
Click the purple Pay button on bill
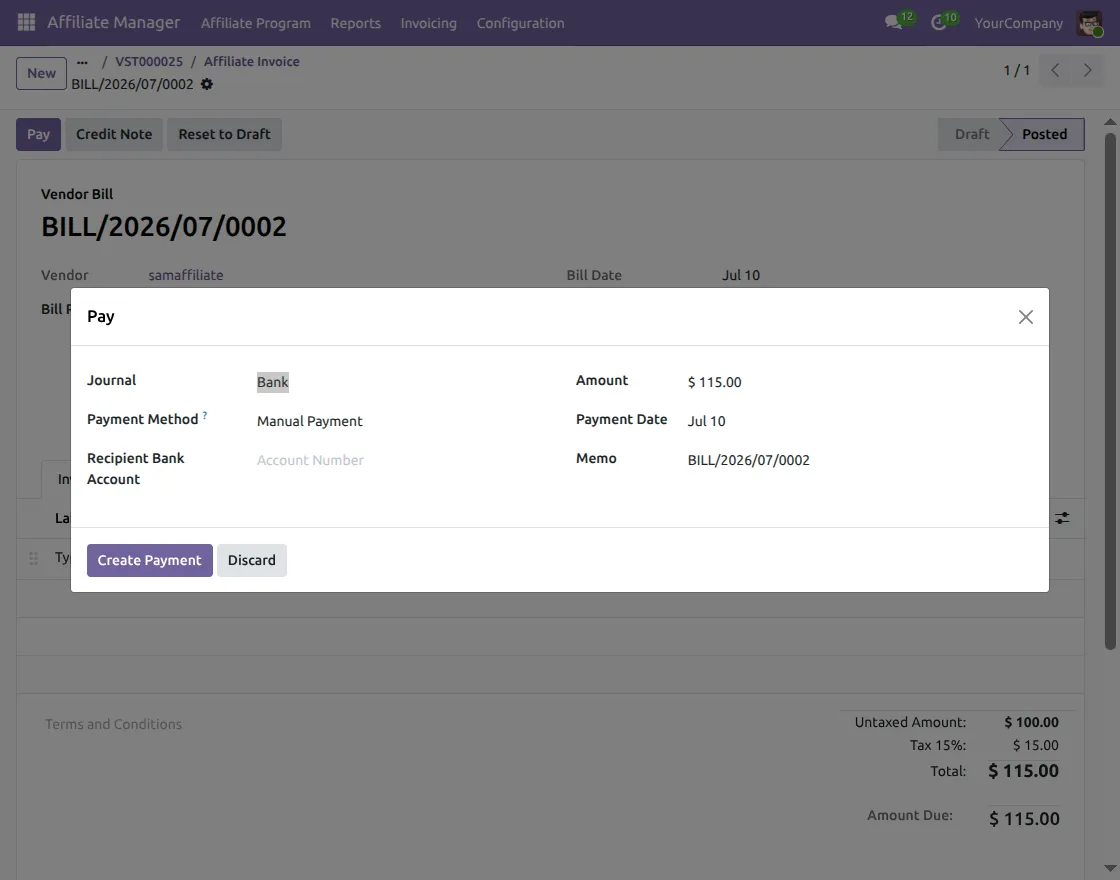[39, 134]
